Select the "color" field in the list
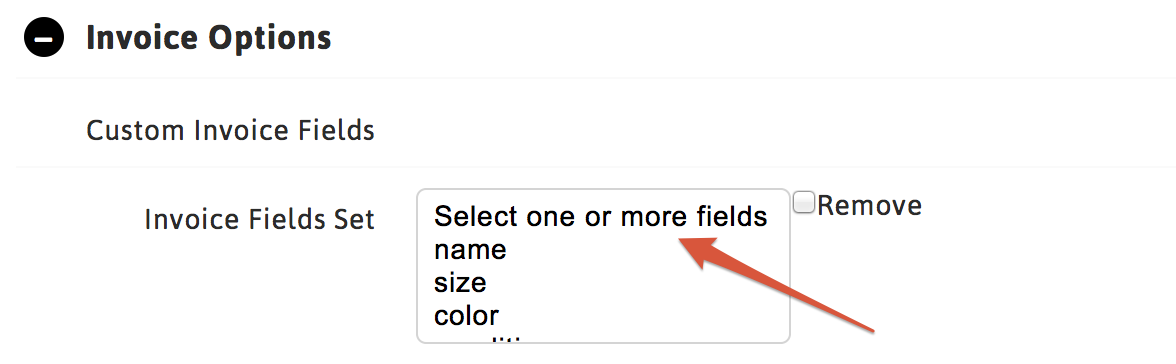This screenshot has width=1176, height=364. [x=466, y=315]
